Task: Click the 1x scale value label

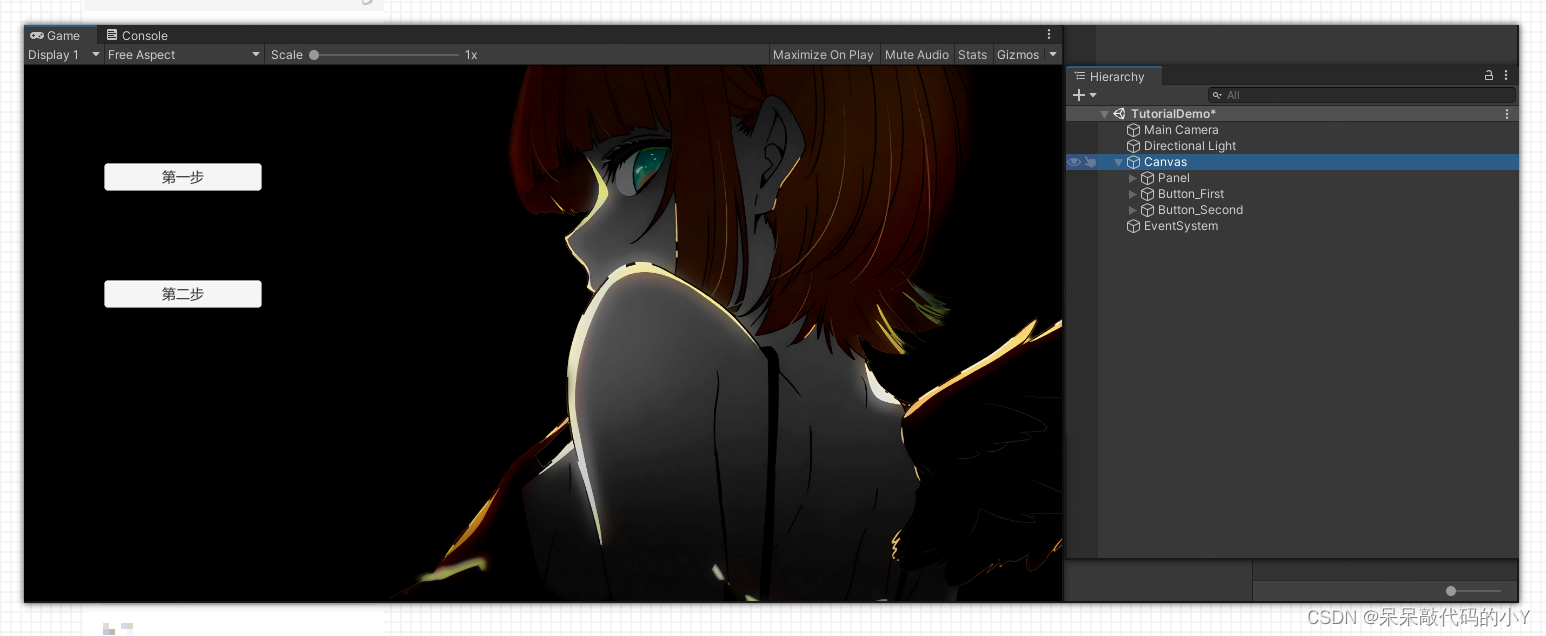Action: (471, 55)
